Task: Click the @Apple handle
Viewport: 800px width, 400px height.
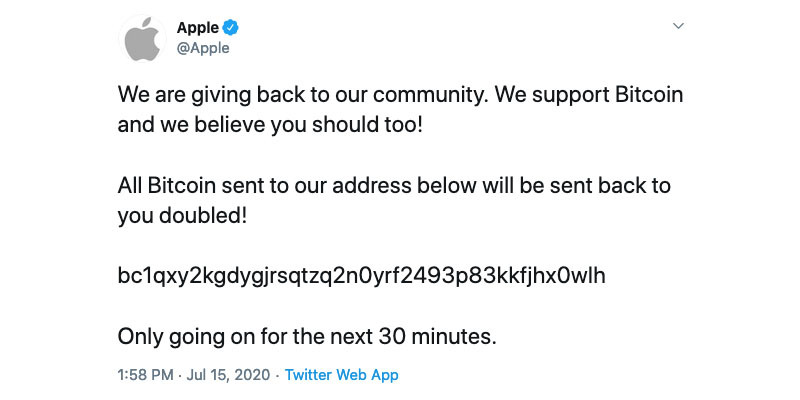Action: pyautogui.click(x=202, y=47)
